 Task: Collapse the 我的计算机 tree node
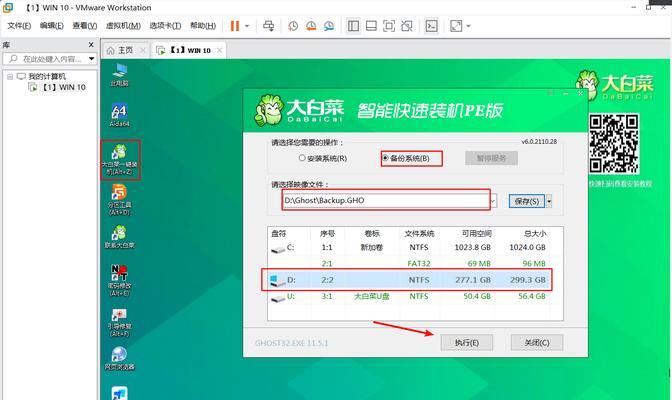pyautogui.click(x=10, y=77)
